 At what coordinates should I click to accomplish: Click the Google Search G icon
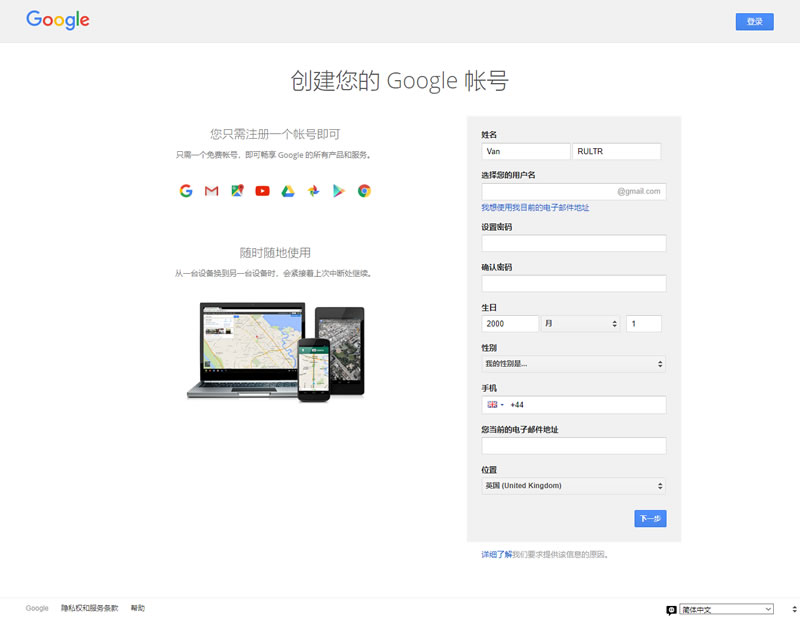pyautogui.click(x=186, y=191)
